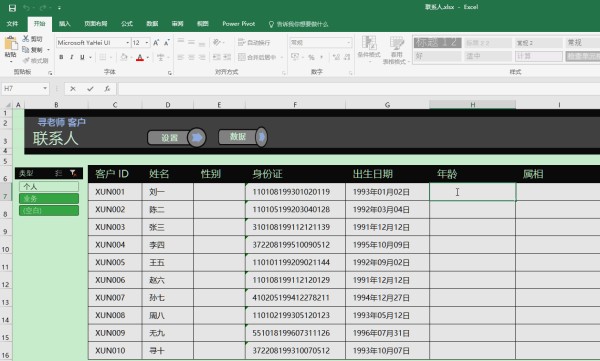Open the font size 12 dropdown
This screenshot has width=600, height=361.
[x=147, y=42]
